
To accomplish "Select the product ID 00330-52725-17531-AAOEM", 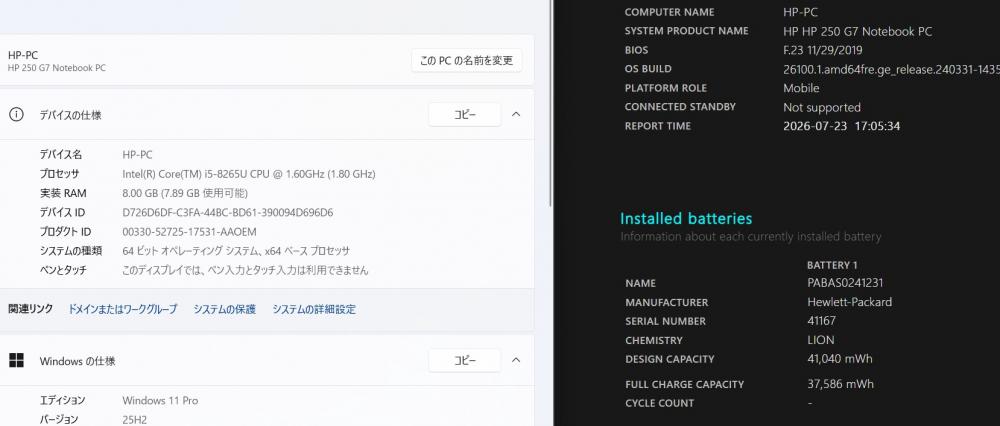I will point(189,231).
